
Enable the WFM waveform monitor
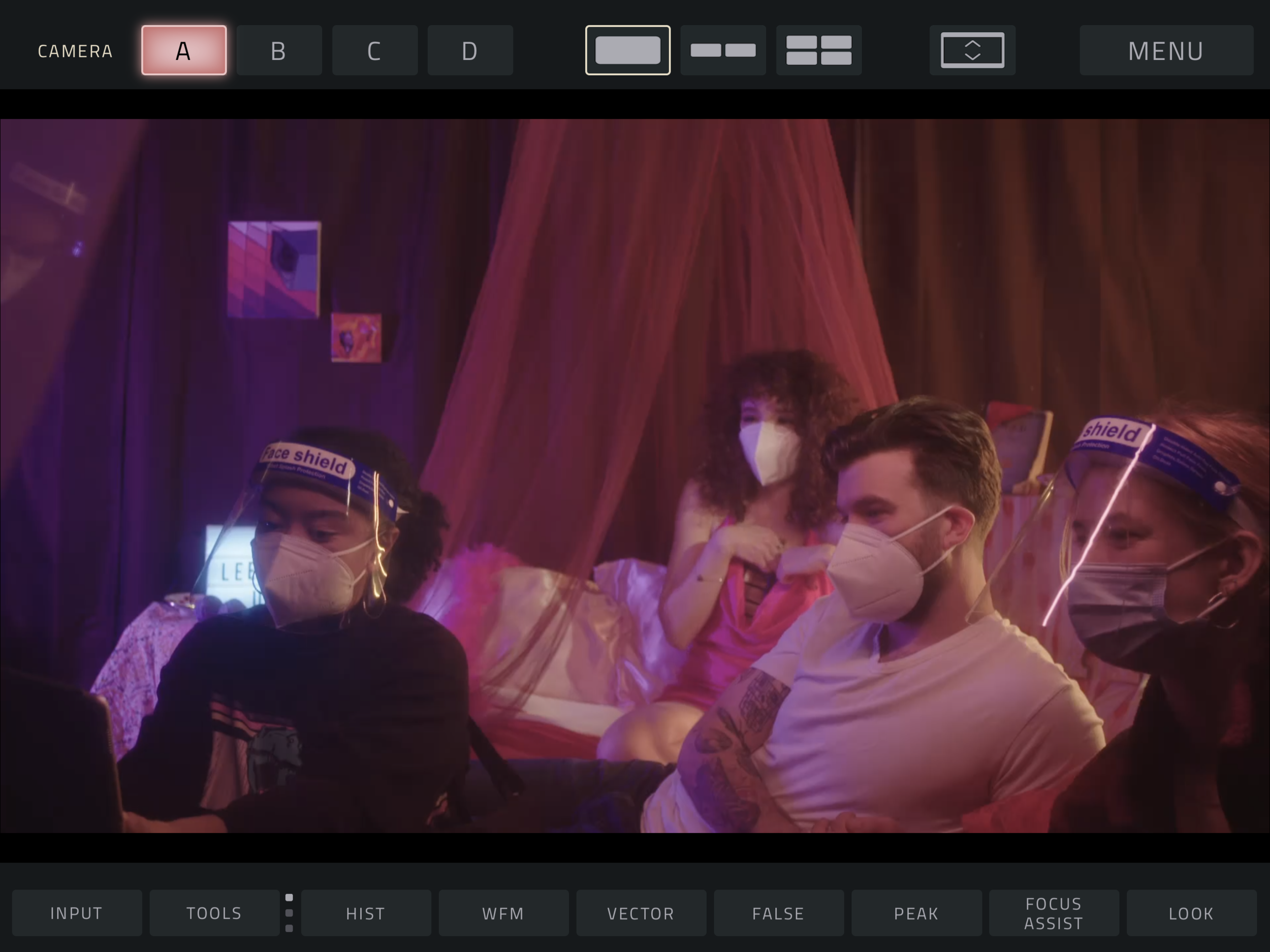(x=503, y=913)
